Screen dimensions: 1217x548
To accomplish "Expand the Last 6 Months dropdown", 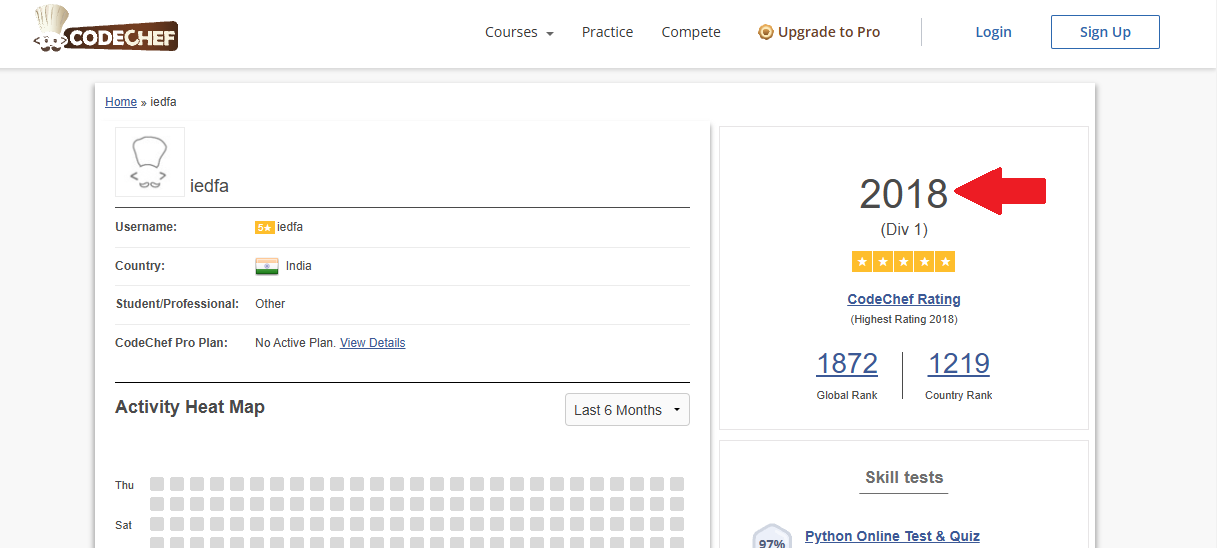I will (627, 410).
